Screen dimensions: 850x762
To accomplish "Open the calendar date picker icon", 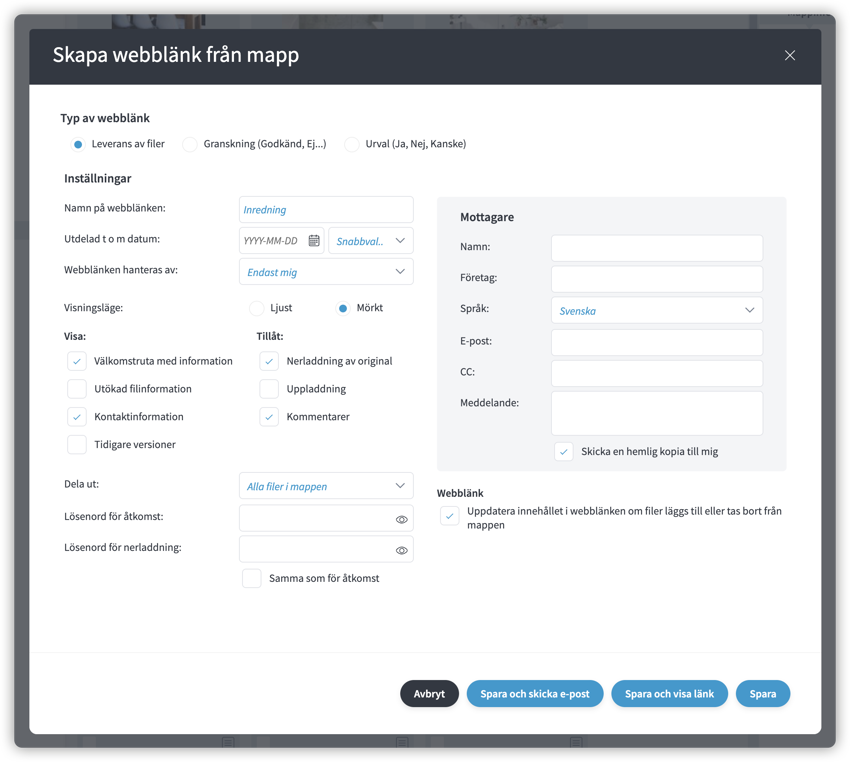I will click(x=314, y=241).
